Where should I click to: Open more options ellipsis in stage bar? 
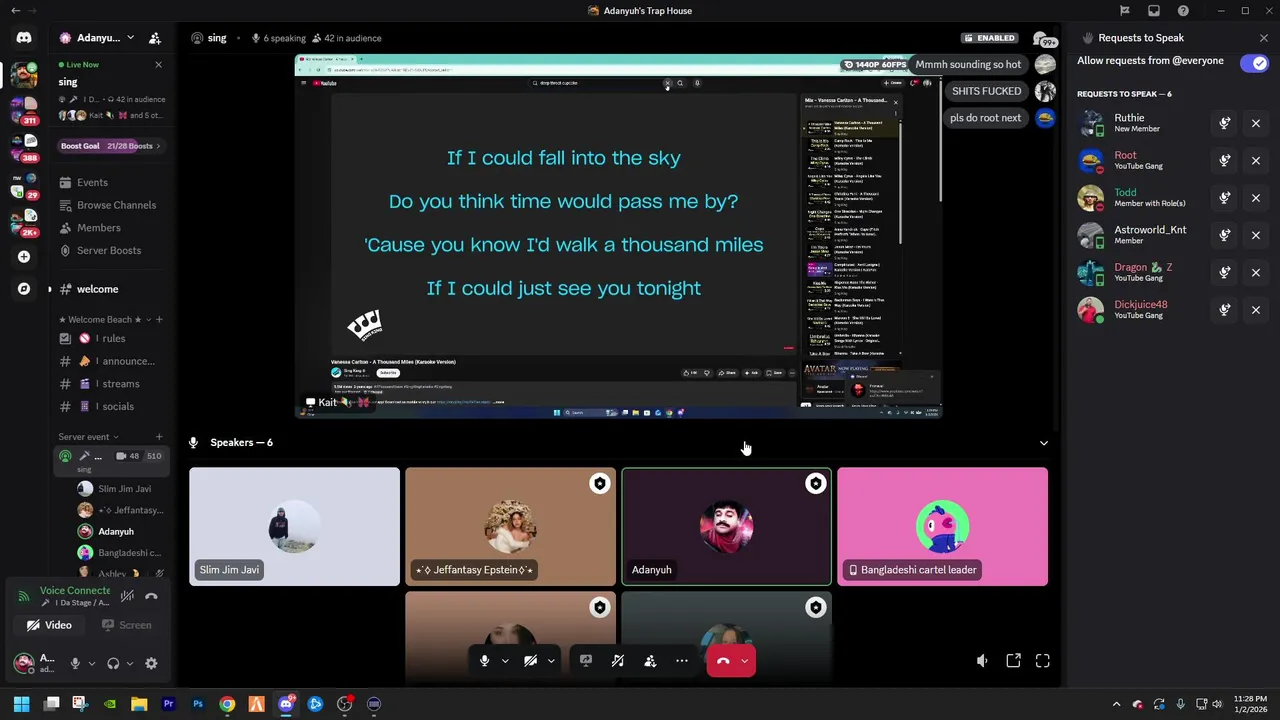click(x=682, y=661)
